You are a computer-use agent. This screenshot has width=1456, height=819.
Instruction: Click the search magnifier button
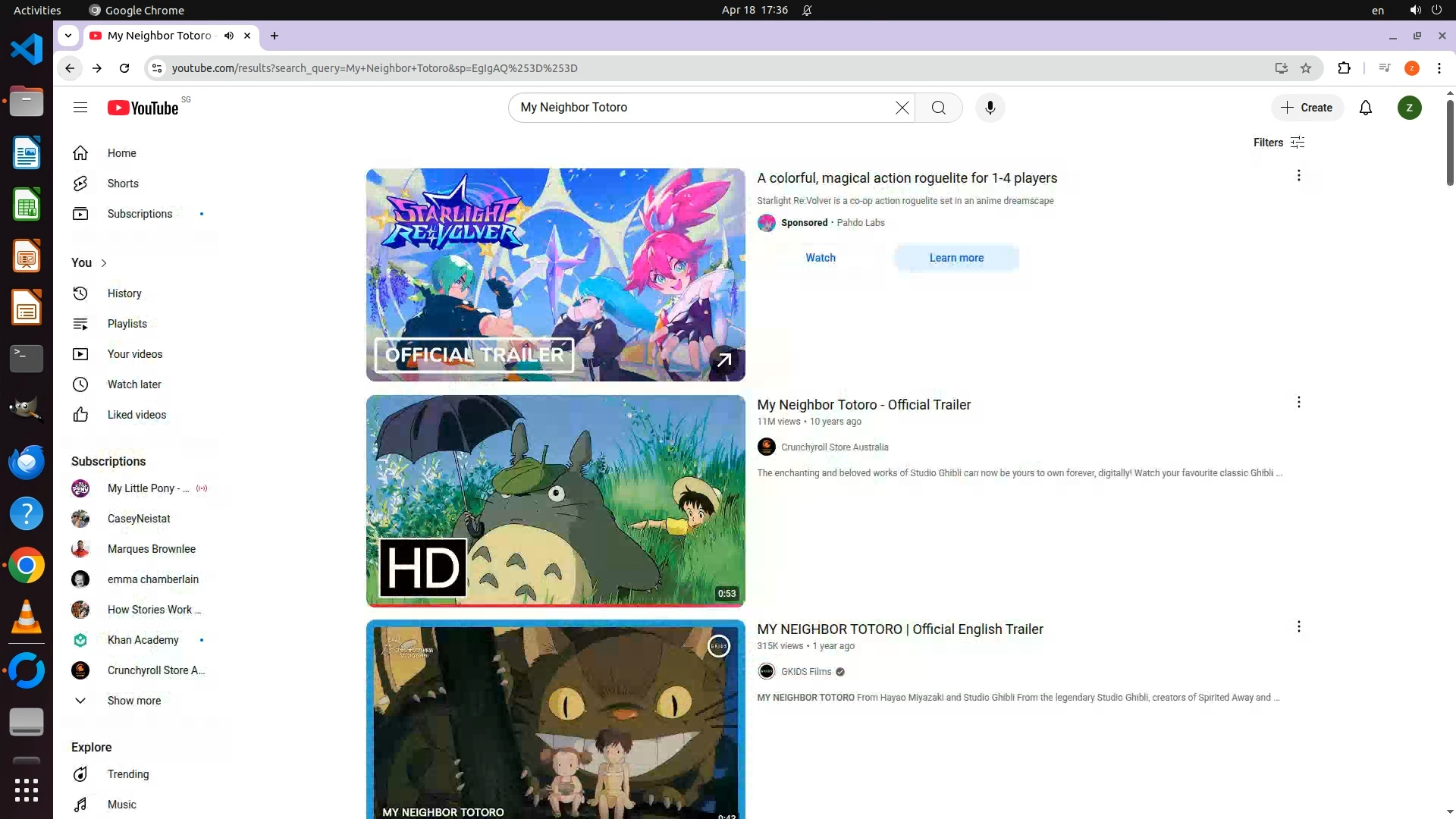coord(939,108)
